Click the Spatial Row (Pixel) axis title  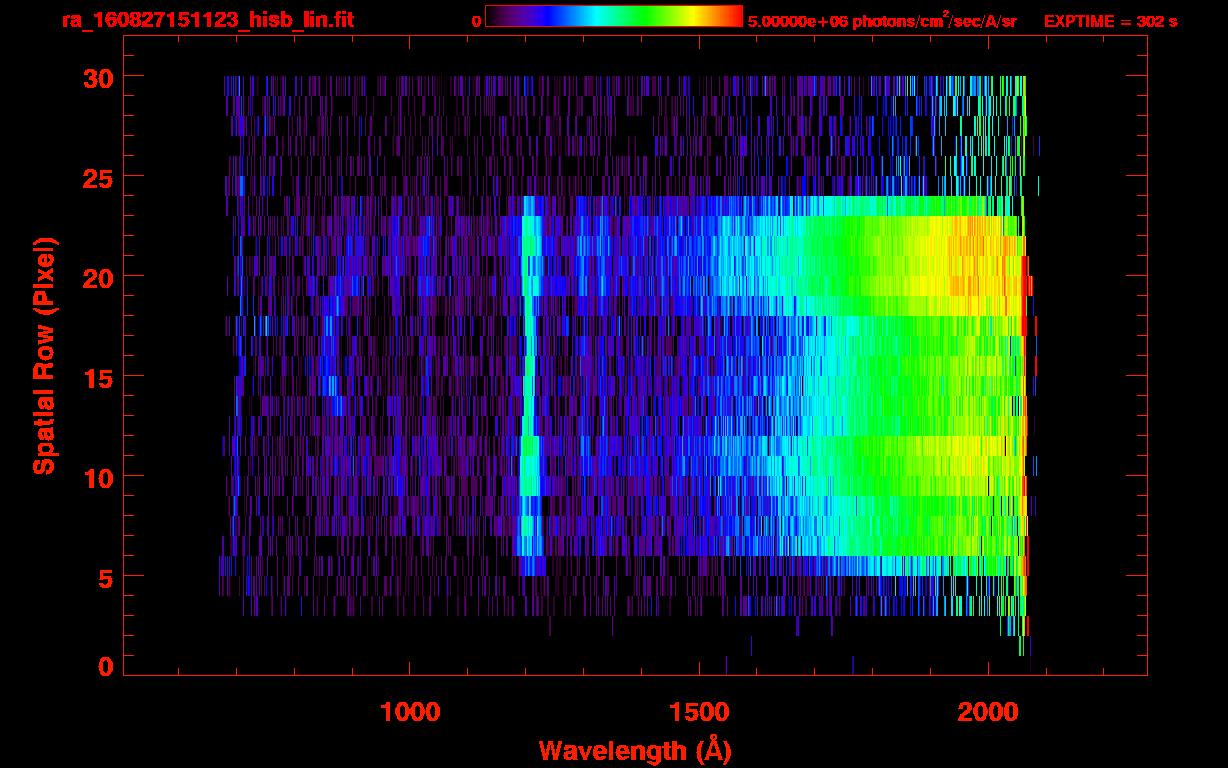pos(44,355)
